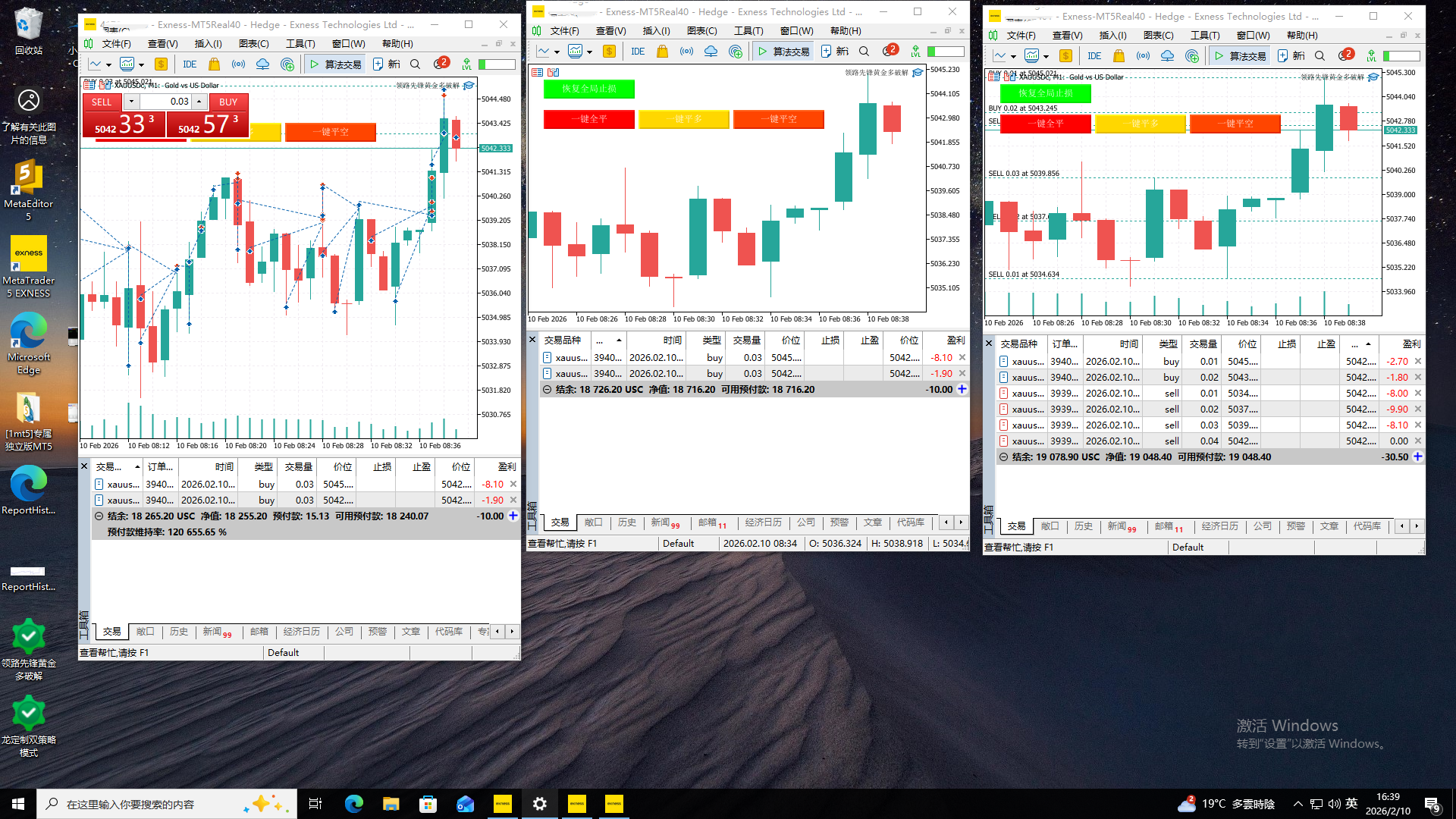Open 文件(F) menu in left MT5 window
Image resolution: width=1456 pixels, height=819 pixels.
click(117, 44)
